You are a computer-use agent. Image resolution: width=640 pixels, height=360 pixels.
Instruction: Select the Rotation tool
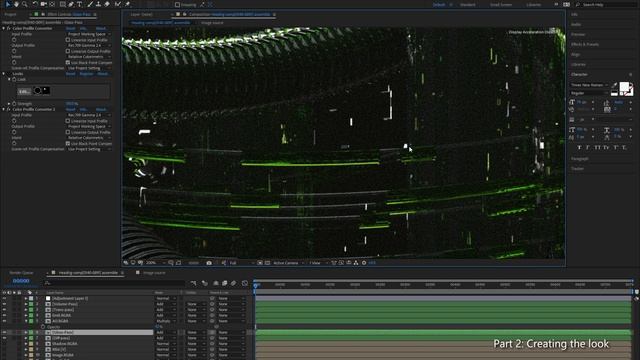35,4
